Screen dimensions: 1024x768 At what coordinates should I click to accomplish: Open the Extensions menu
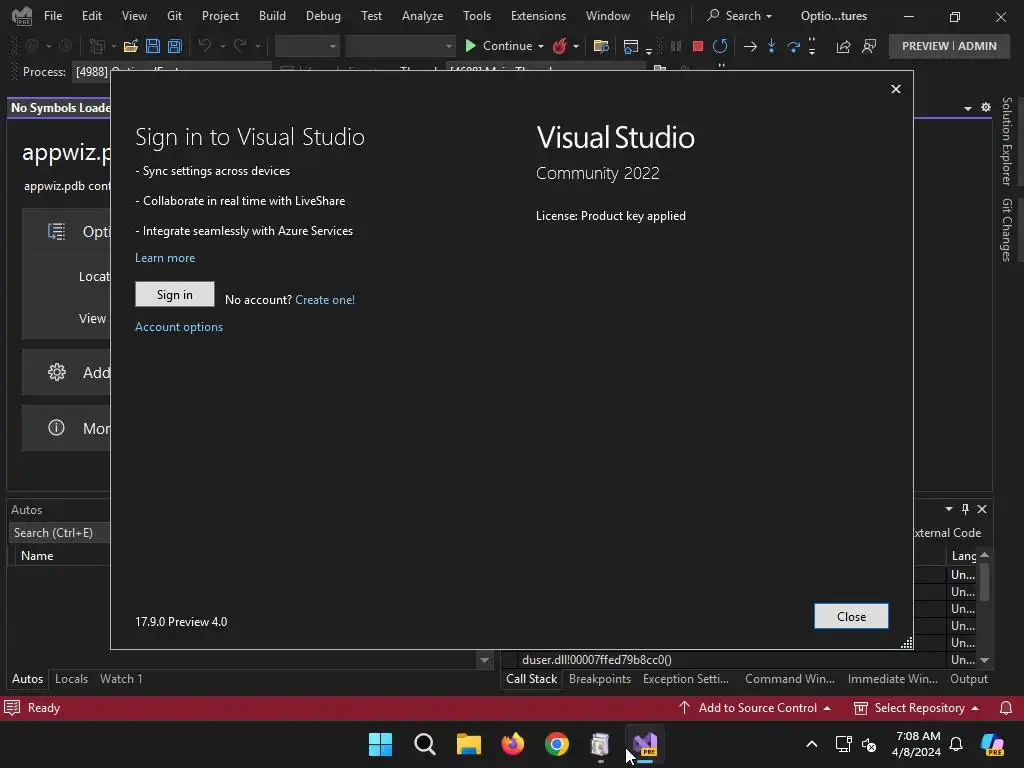click(538, 16)
